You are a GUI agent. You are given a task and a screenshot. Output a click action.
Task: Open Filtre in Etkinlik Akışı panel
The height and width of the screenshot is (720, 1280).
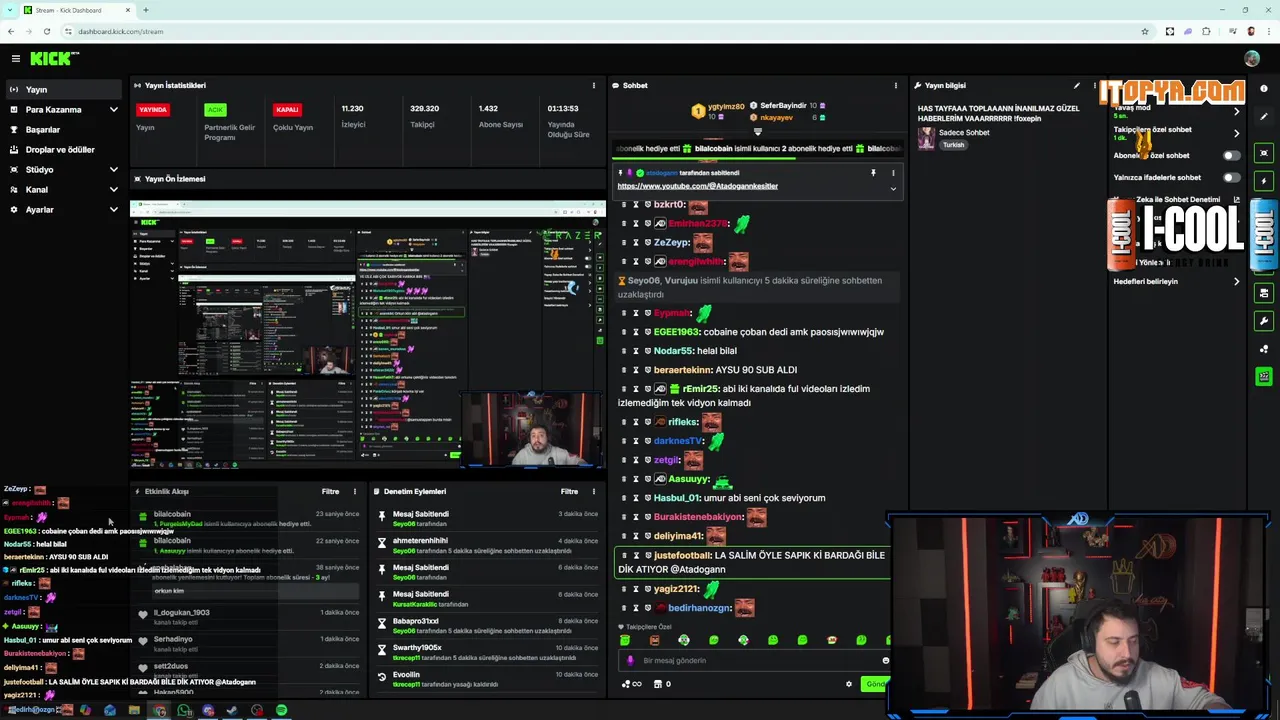point(330,491)
